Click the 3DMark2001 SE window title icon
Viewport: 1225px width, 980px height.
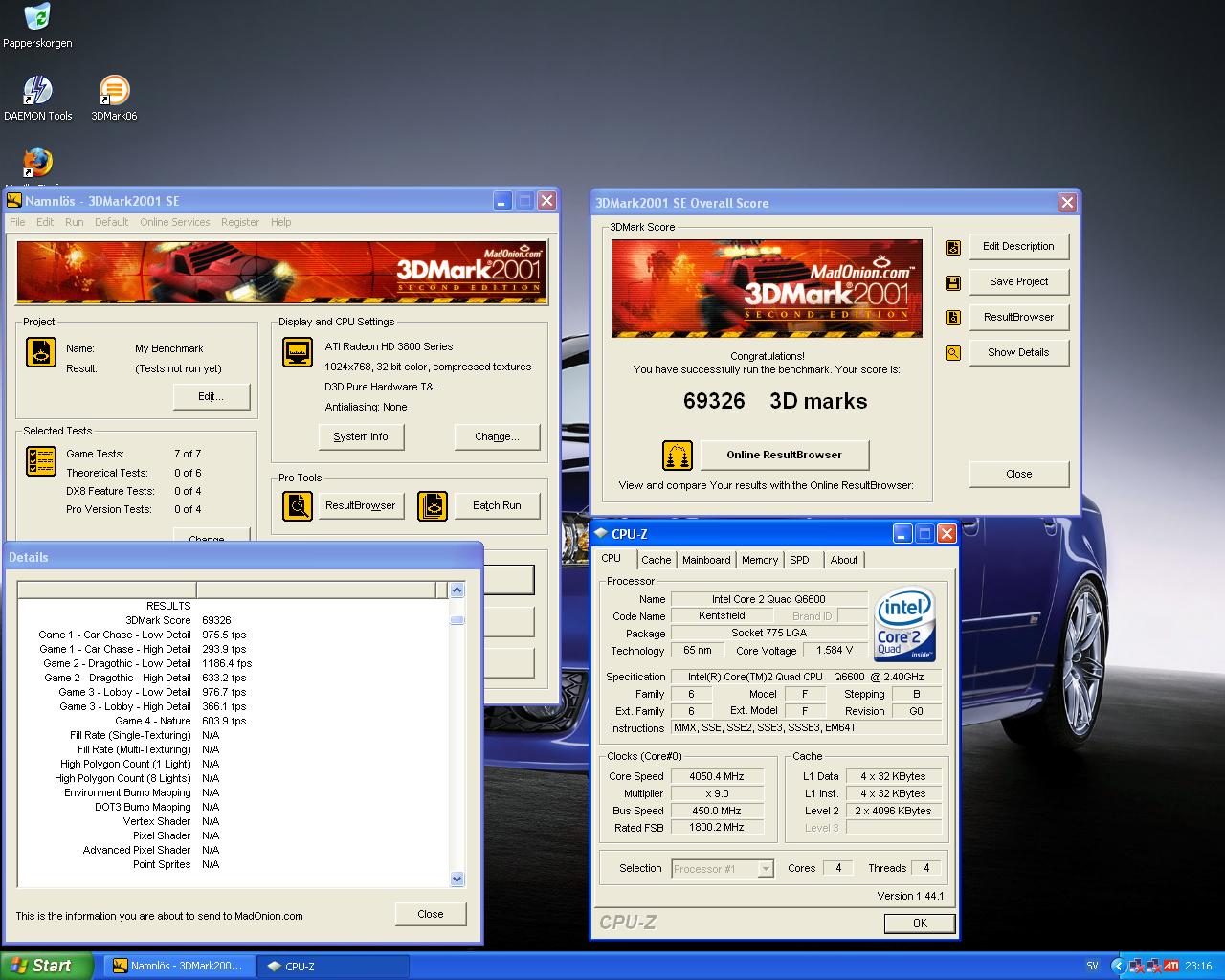pos(14,201)
